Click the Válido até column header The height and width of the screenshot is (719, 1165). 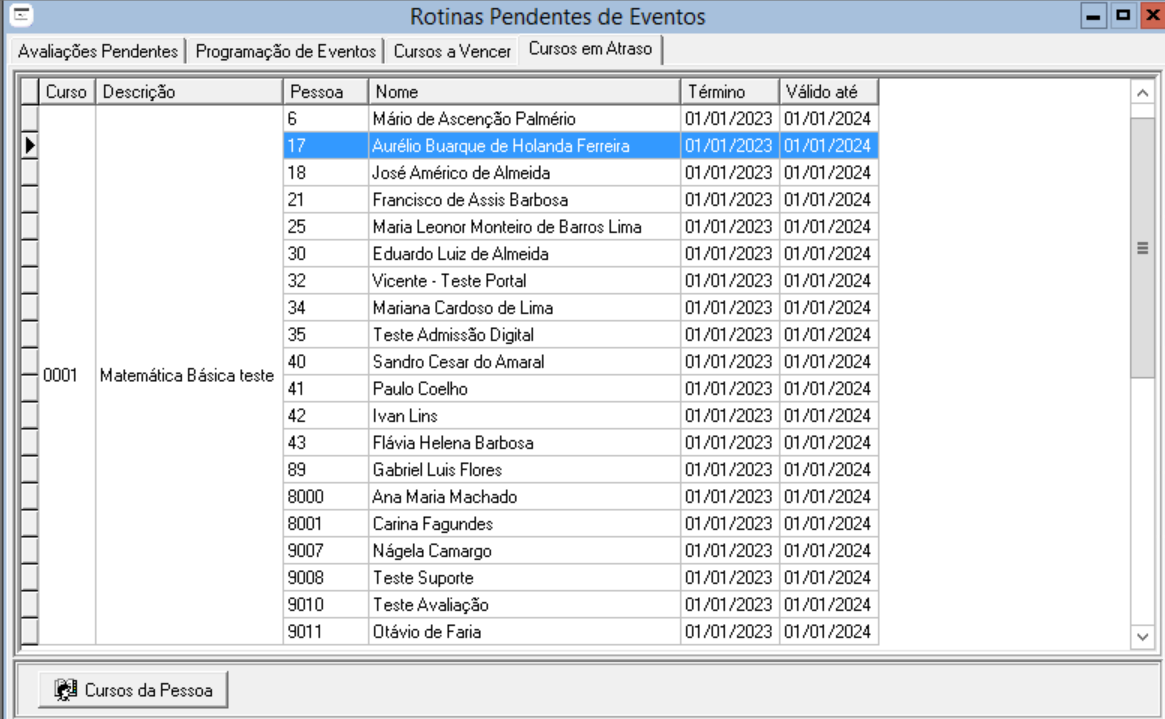[828, 92]
